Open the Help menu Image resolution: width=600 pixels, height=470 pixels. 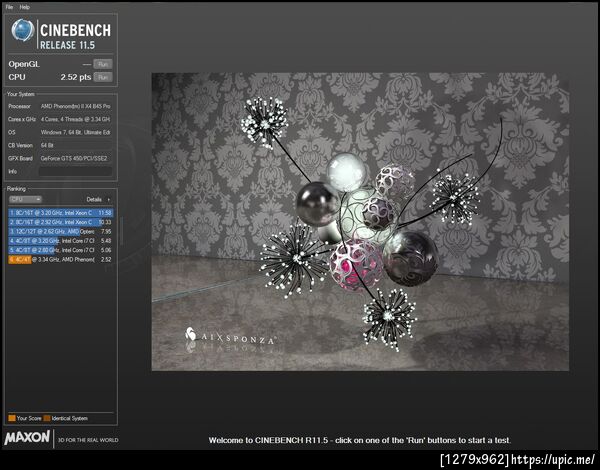tap(24, 7)
